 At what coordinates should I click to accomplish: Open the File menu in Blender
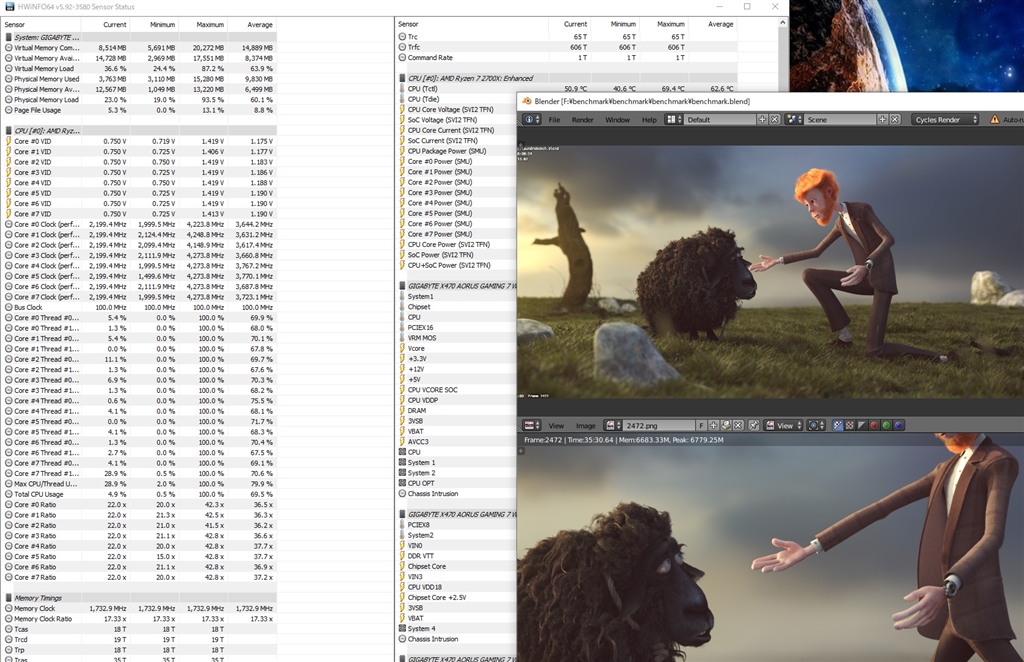point(554,120)
